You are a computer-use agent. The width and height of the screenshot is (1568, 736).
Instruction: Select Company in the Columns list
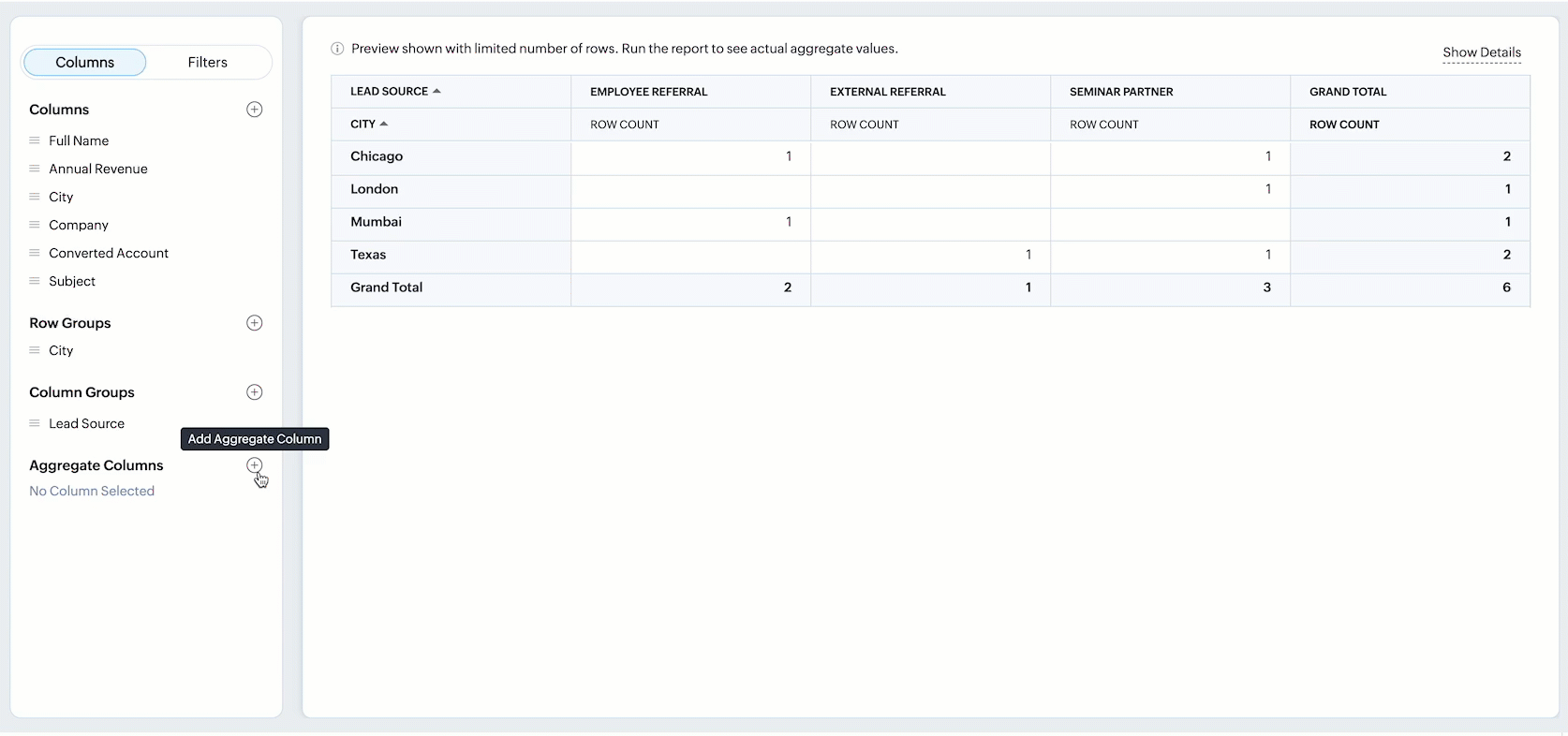(x=79, y=225)
